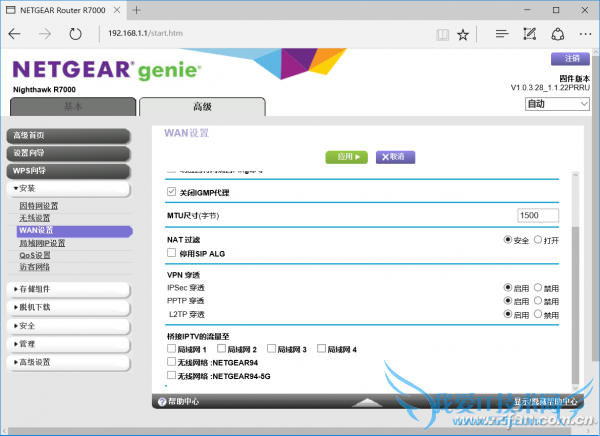Disable IPSec passthrough radio button

tap(538, 287)
